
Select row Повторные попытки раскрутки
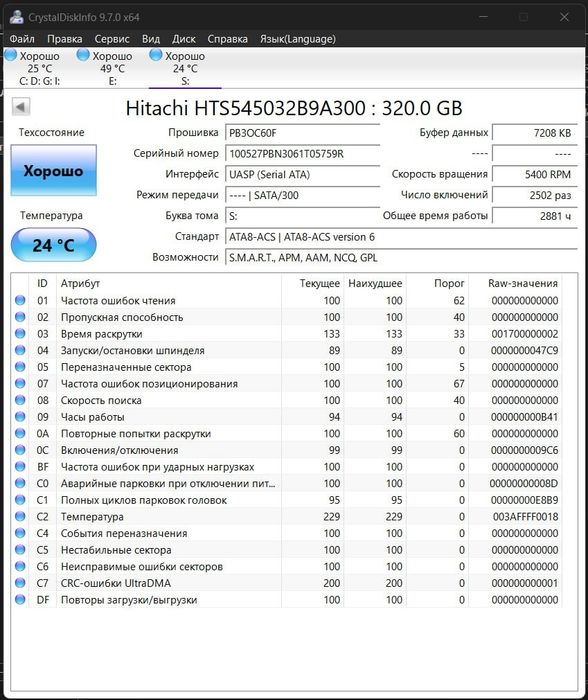[287, 433]
